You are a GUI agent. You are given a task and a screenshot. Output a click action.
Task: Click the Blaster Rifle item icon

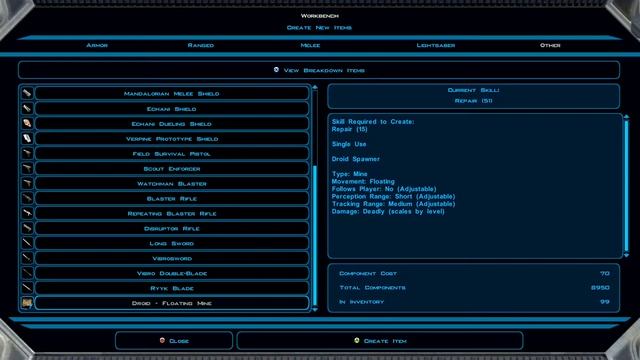pos(27,198)
